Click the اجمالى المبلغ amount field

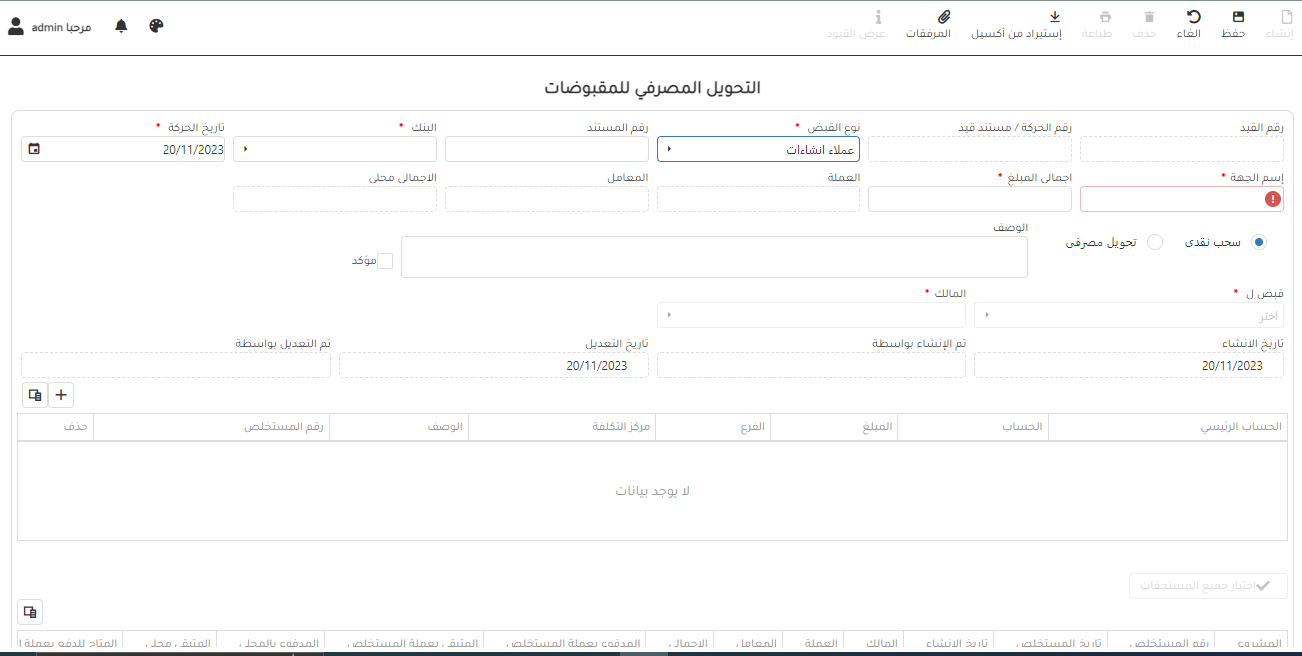point(969,199)
